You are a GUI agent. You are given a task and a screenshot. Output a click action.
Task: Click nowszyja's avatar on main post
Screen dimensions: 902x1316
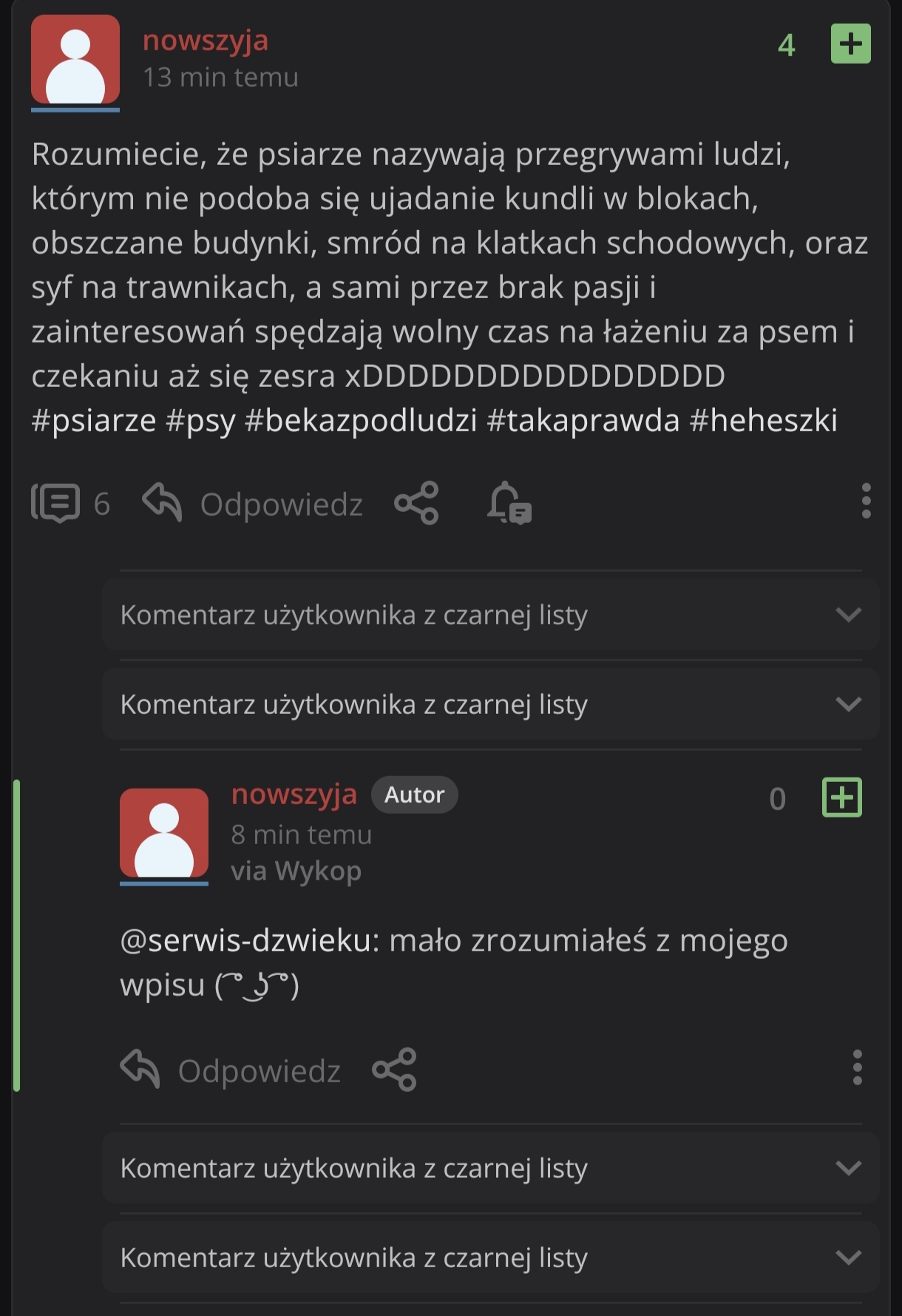click(75, 61)
